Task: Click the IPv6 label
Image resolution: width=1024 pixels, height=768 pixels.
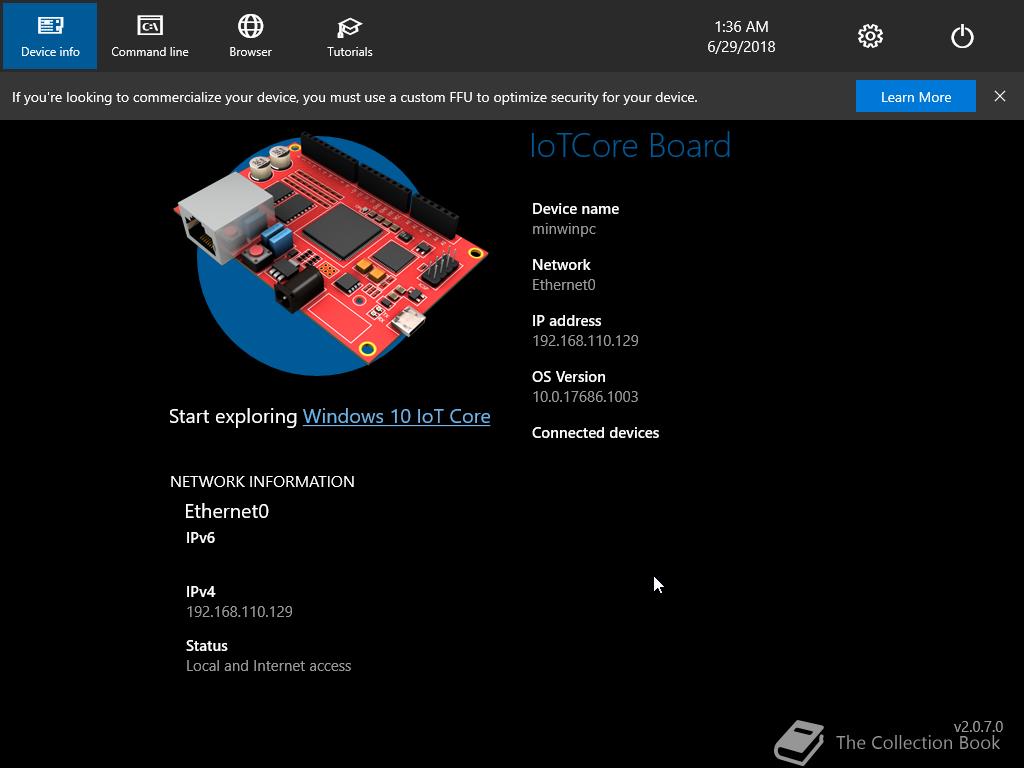Action: [x=200, y=538]
